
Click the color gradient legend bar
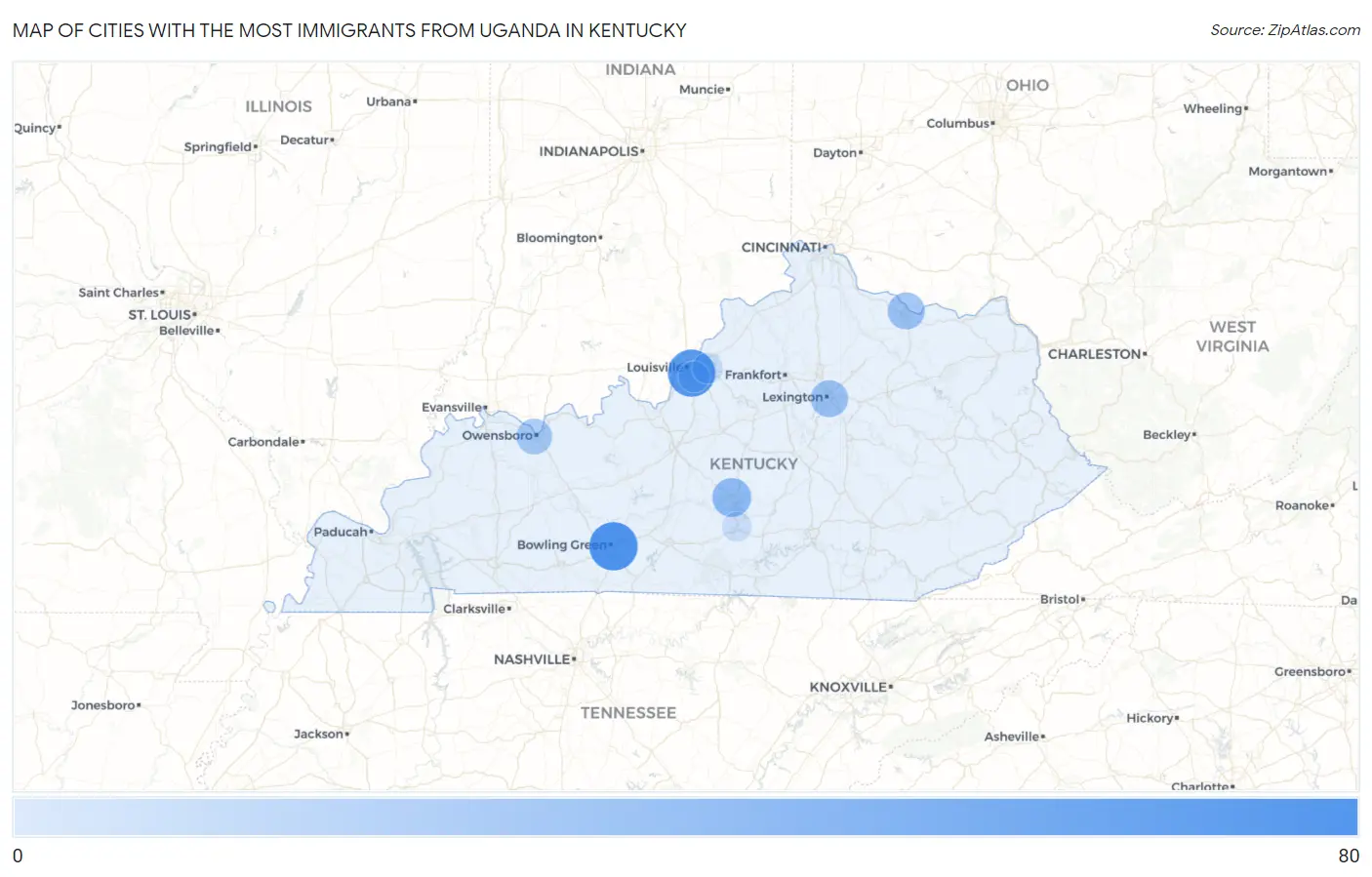point(686,817)
